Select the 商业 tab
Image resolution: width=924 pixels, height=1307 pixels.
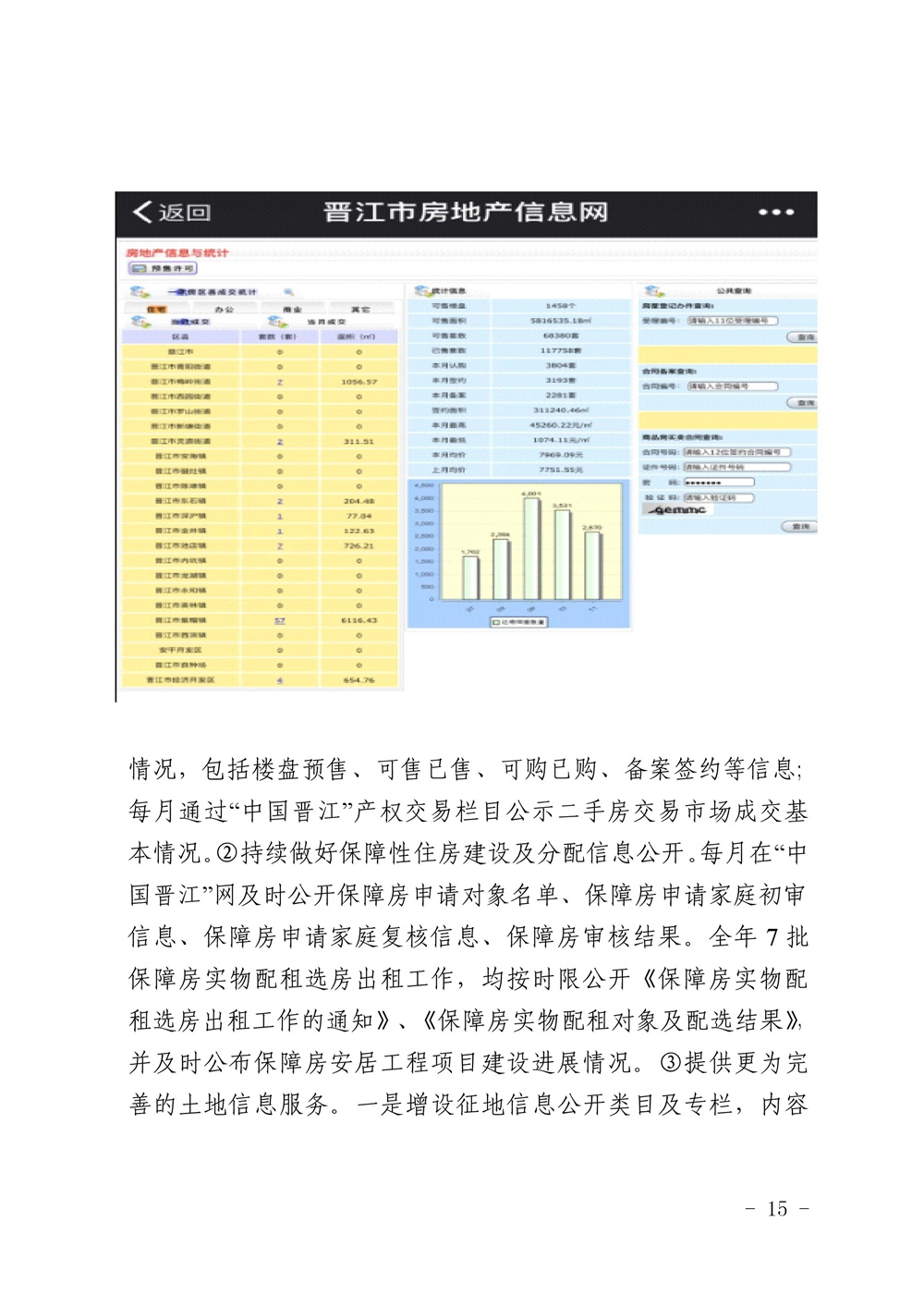(x=292, y=309)
